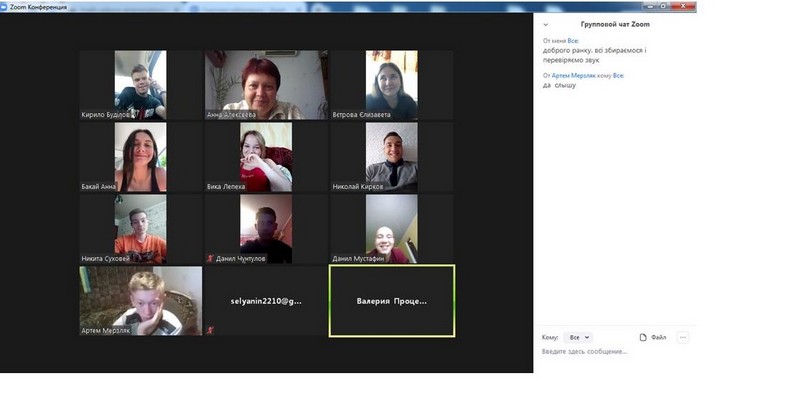Viewport: 800px width, 394px height.
Task: Select Кирило Будилов video tile
Action: (x=140, y=85)
